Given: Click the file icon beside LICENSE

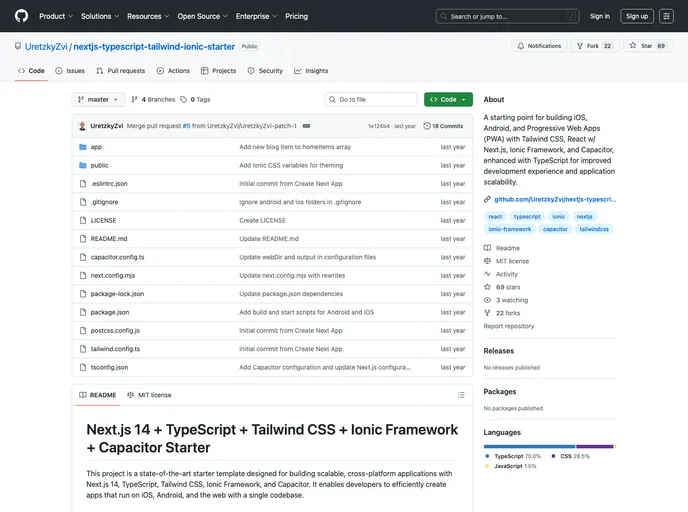Looking at the screenshot, I should click(82, 220).
